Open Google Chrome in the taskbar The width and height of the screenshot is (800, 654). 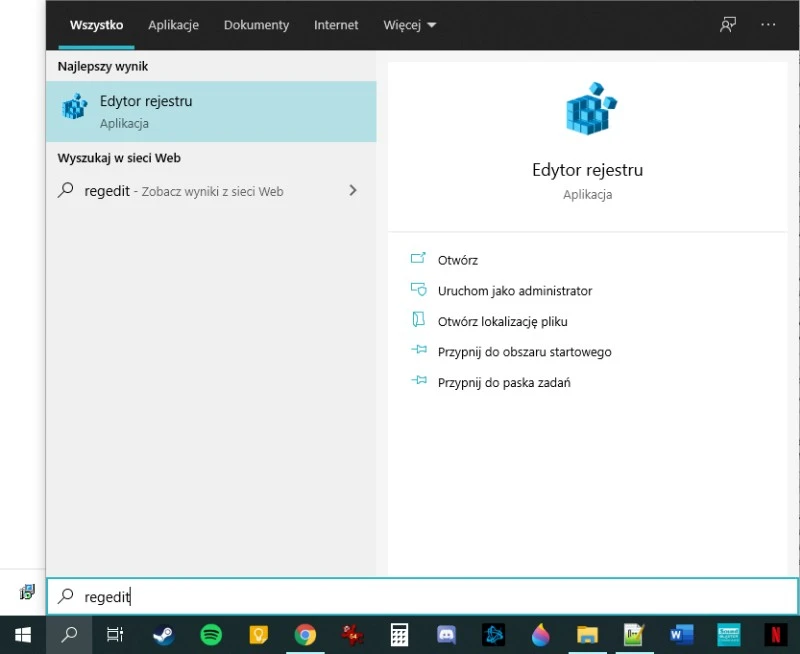[305, 634]
